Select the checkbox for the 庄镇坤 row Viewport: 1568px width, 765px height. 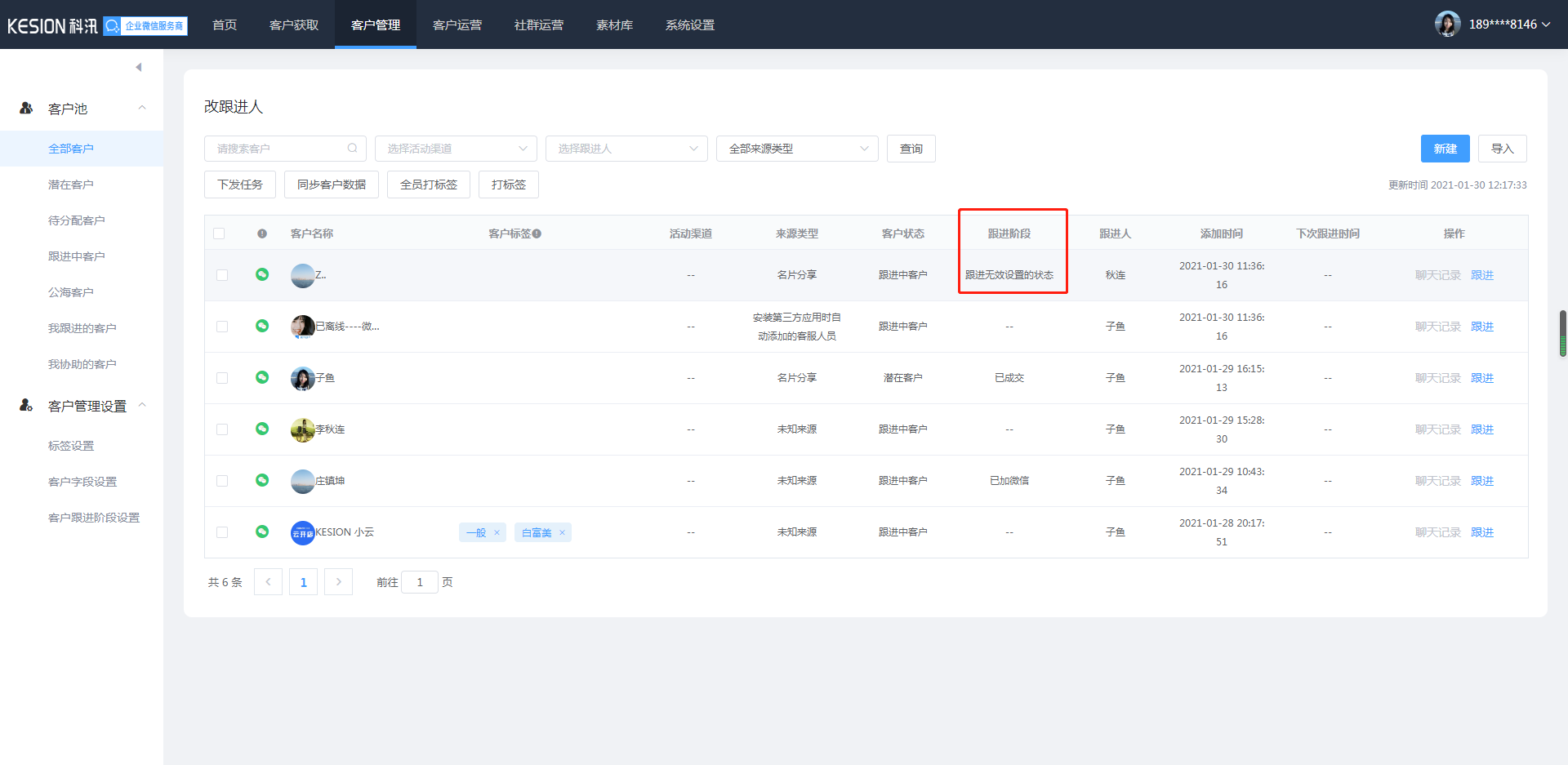coord(222,481)
